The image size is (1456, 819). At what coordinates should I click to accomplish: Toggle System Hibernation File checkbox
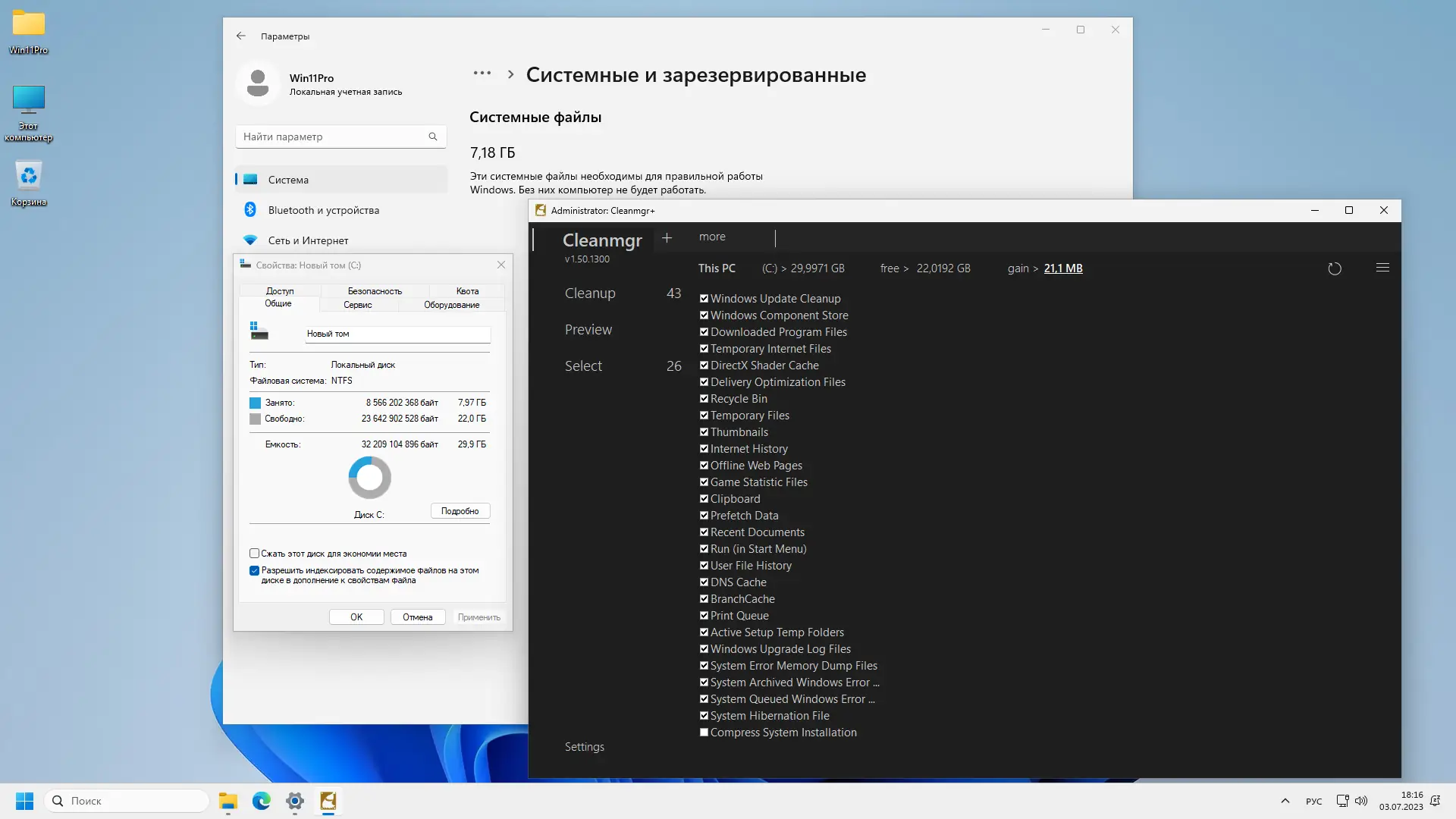(x=704, y=716)
